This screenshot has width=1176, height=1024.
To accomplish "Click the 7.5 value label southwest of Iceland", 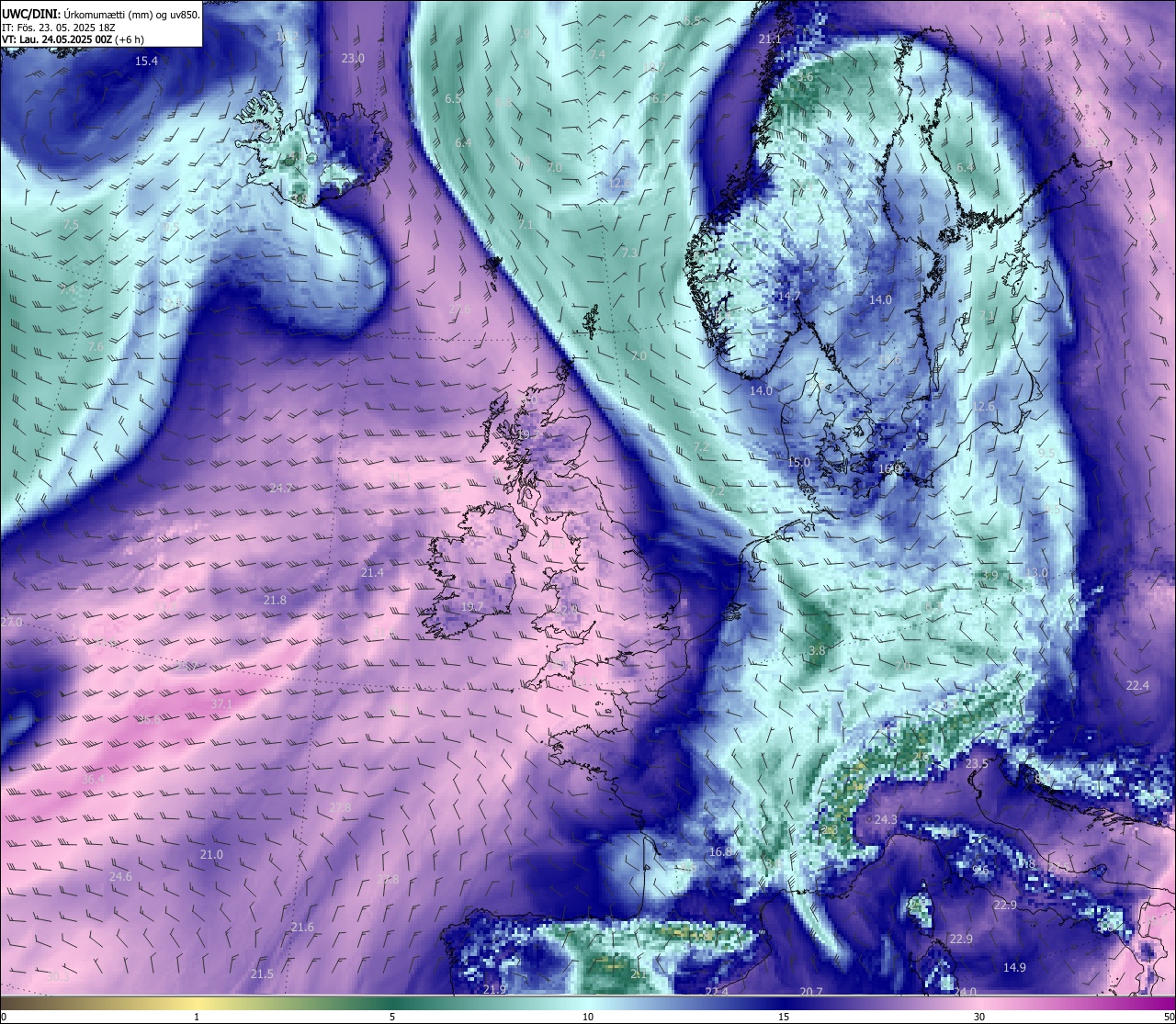I will point(71,224).
